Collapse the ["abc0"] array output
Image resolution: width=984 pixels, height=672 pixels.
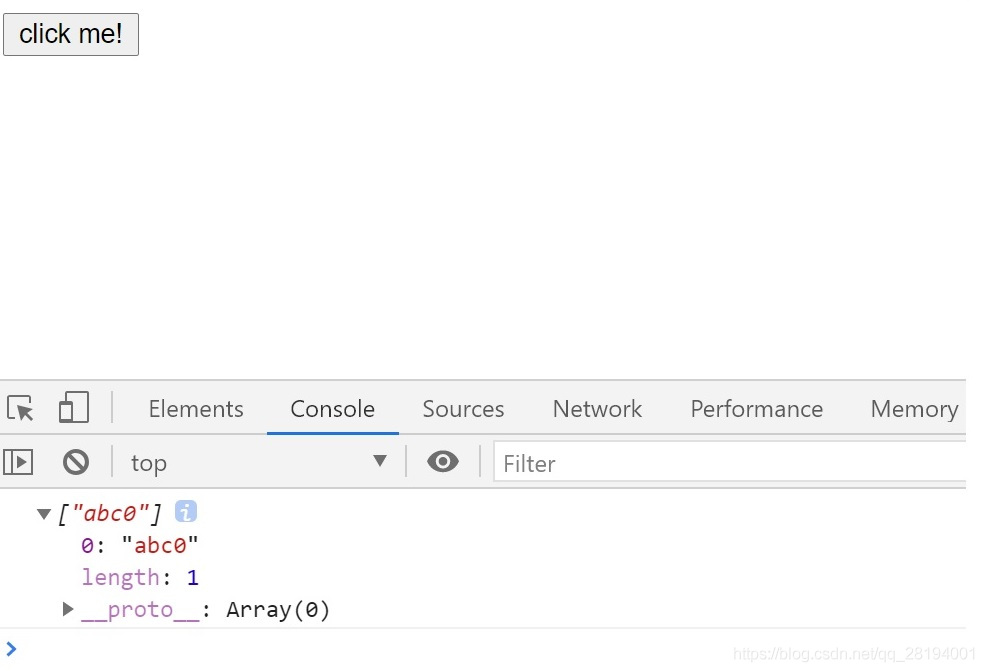click(x=43, y=514)
